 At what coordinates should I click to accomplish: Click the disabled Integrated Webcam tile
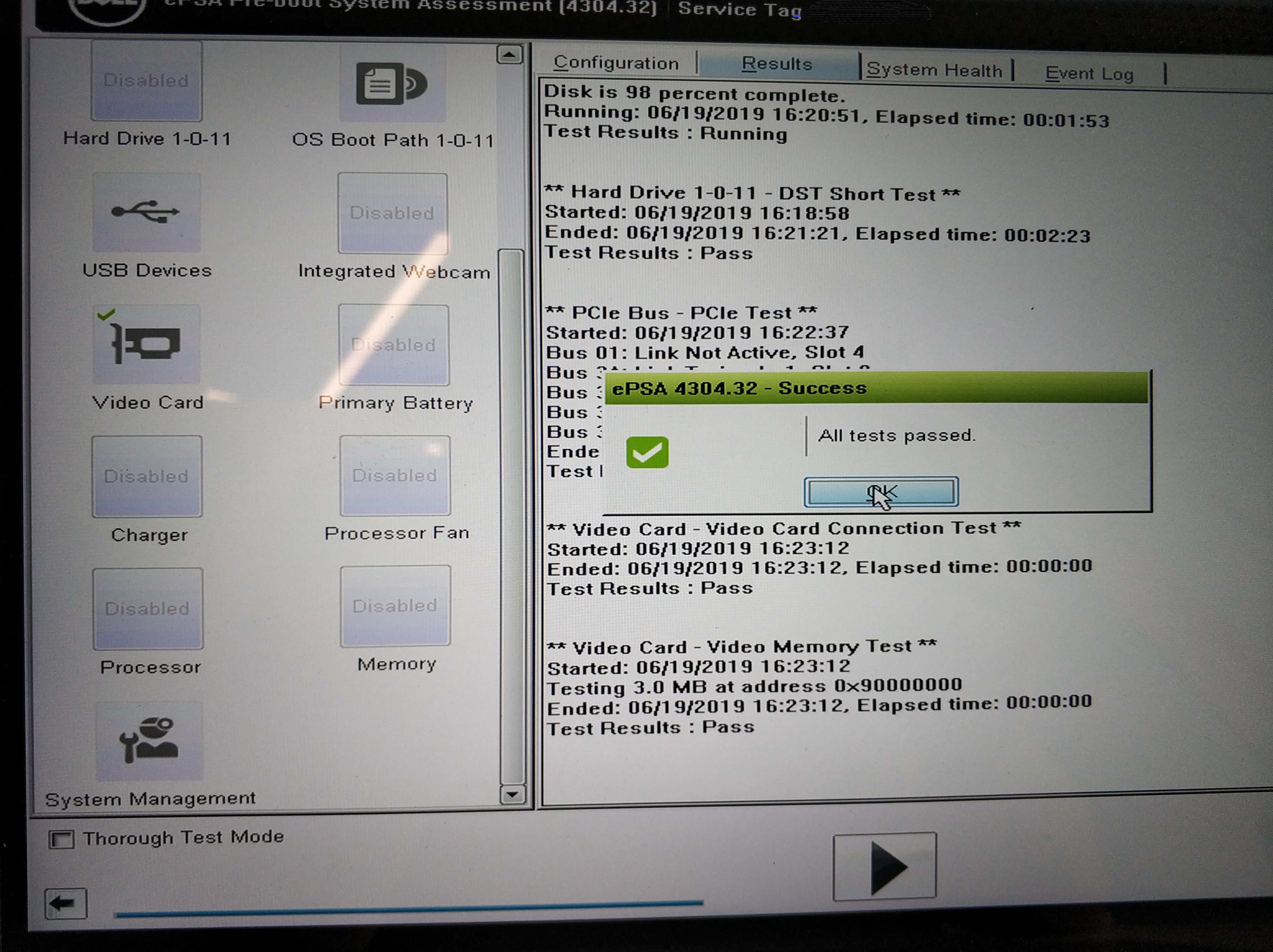click(x=392, y=213)
